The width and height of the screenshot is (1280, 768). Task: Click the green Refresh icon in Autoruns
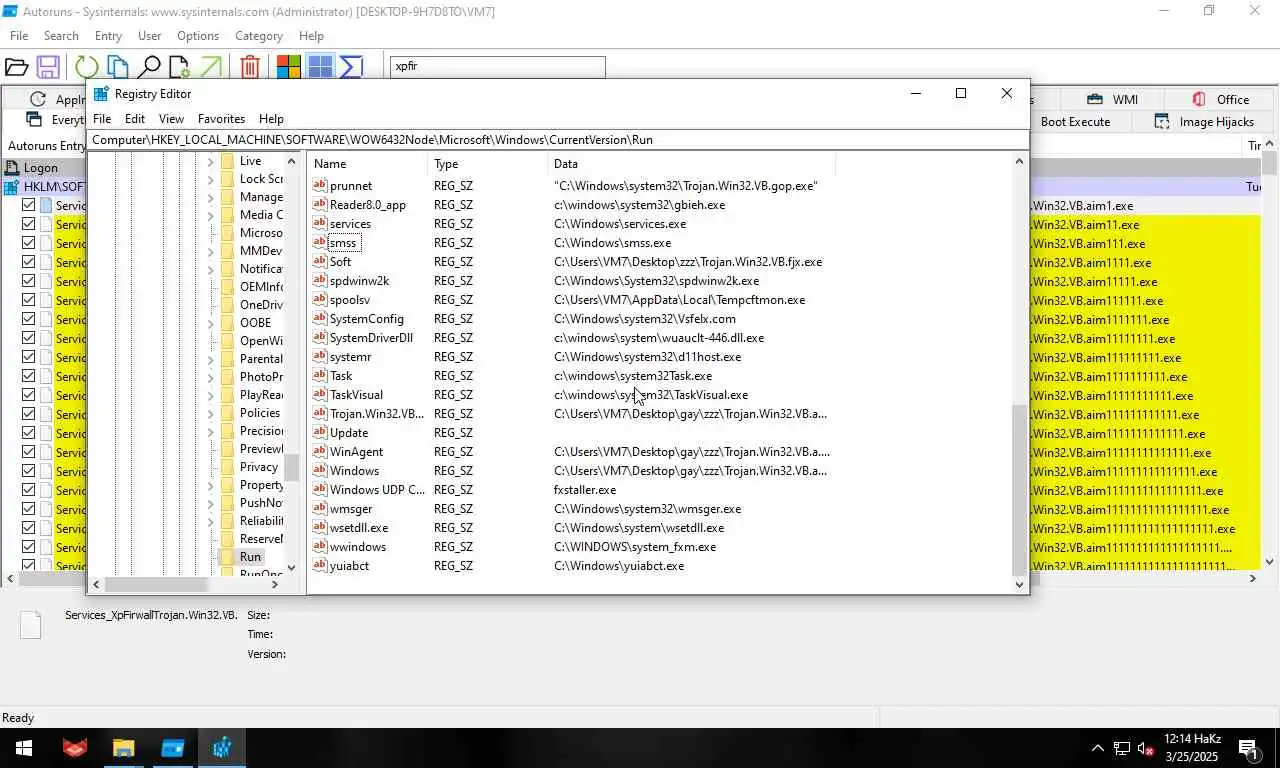click(x=87, y=67)
